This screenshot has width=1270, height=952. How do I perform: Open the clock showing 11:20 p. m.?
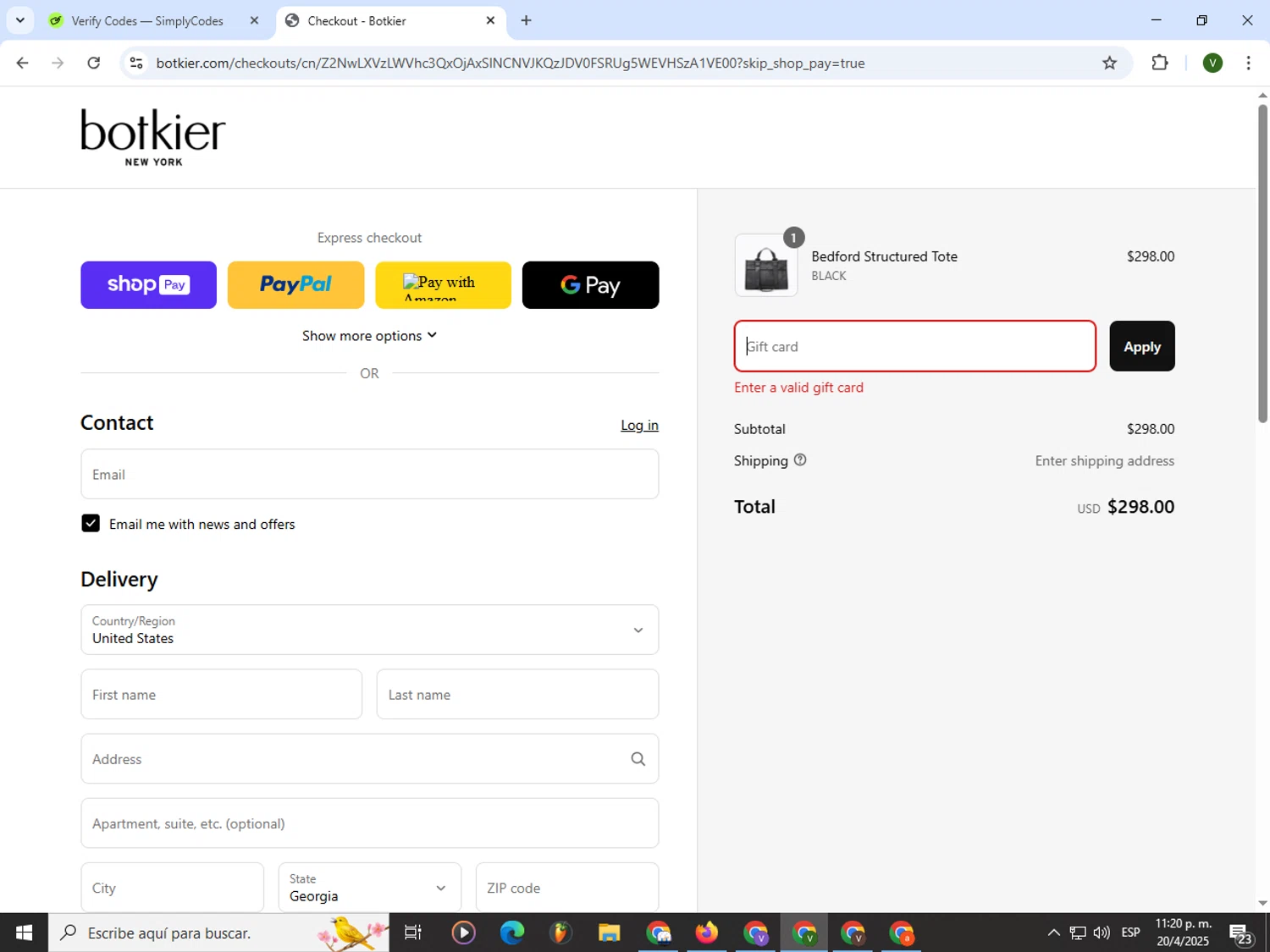(x=1183, y=933)
